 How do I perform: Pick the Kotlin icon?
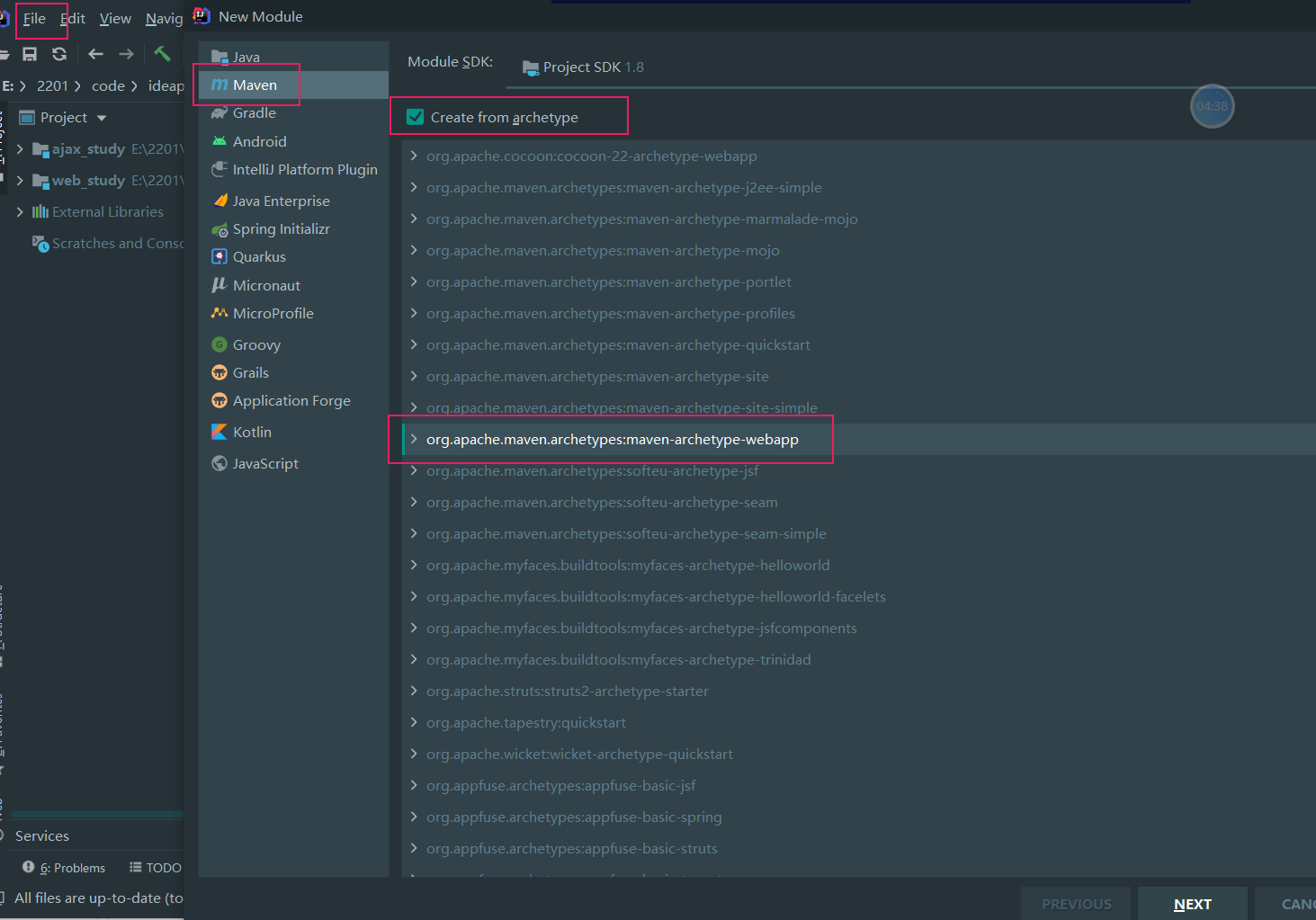(219, 432)
